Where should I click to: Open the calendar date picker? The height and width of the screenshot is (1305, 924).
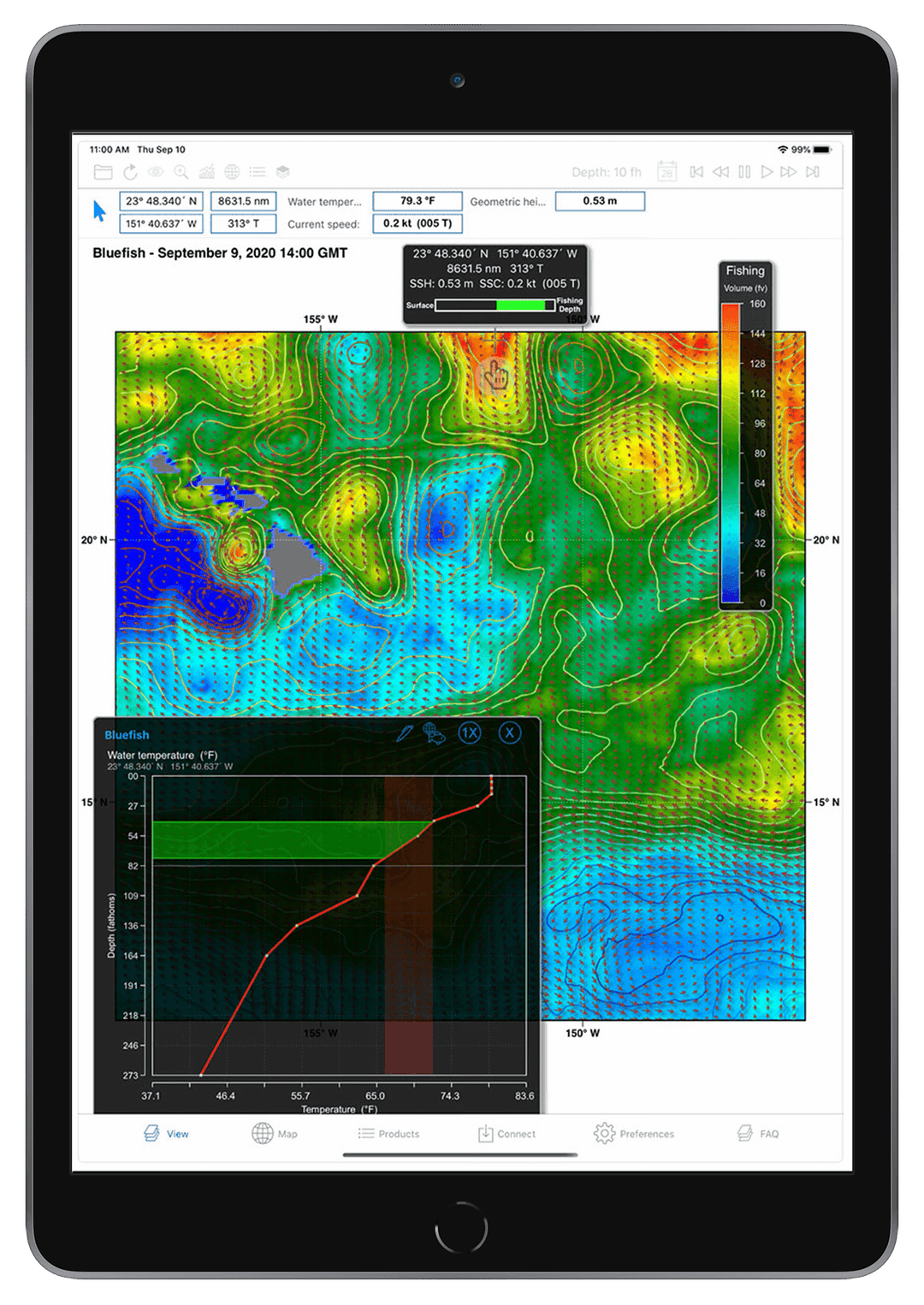click(667, 172)
